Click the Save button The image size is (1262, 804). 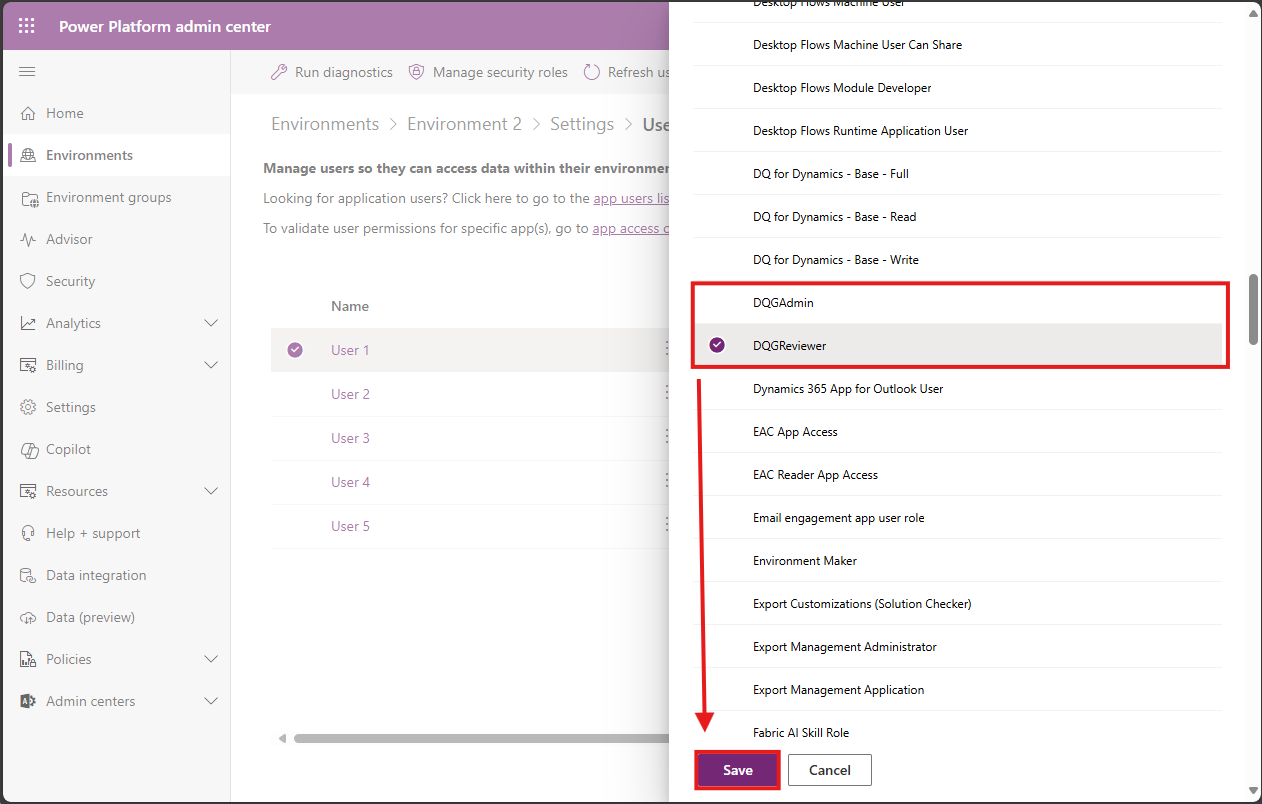click(738, 770)
